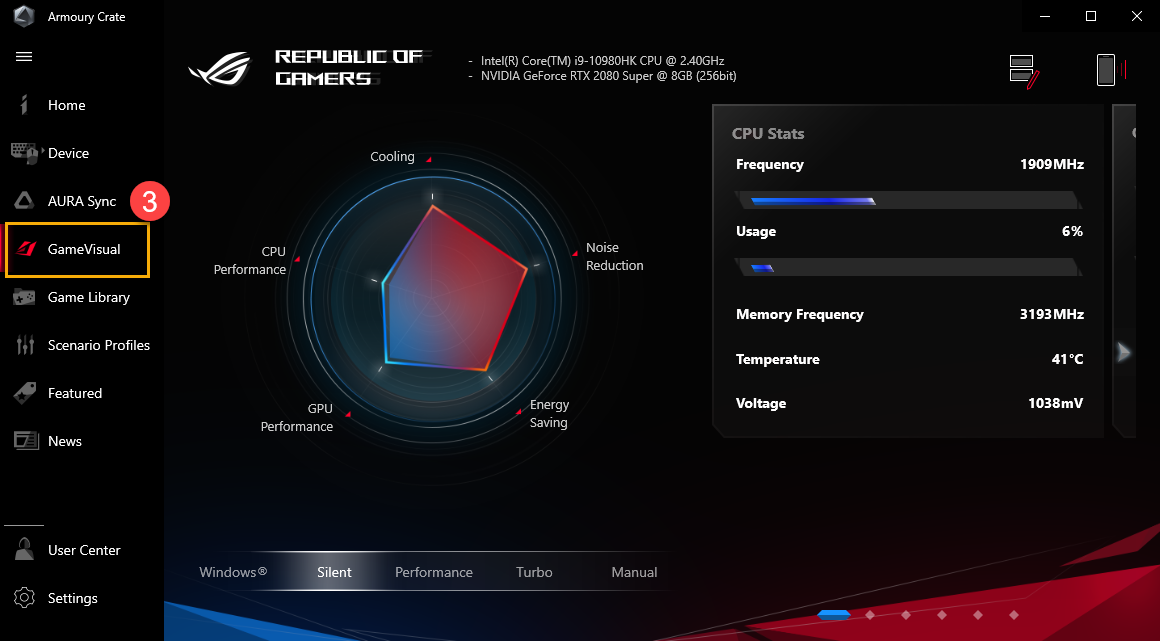Click the User Center avatar icon
The height and width of the screenshot is (641, 1160).
point(24,549)
